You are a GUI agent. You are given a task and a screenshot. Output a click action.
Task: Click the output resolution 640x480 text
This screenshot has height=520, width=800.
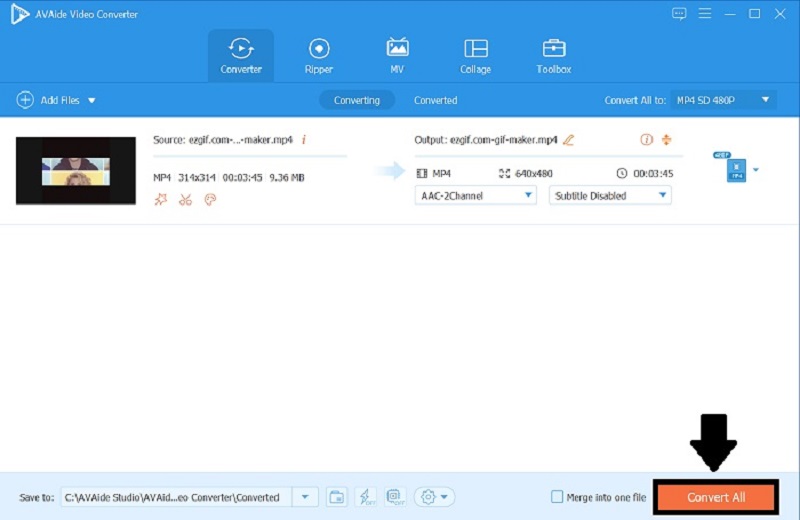coord(534,174)
